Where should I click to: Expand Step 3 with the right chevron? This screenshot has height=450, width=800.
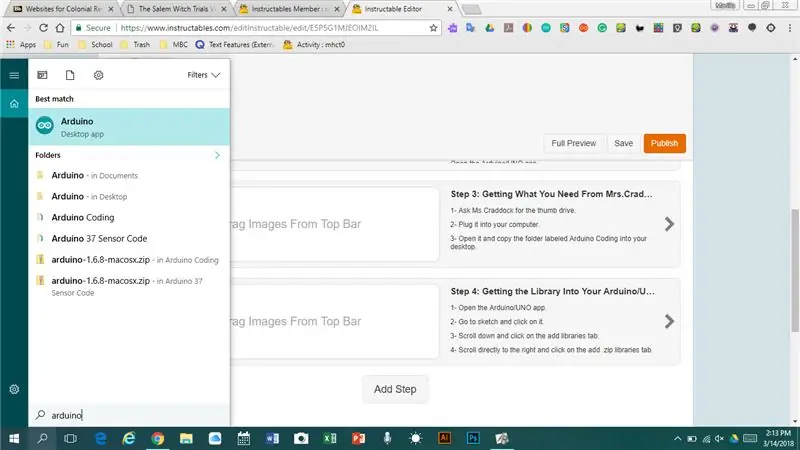tap(669, 224)
